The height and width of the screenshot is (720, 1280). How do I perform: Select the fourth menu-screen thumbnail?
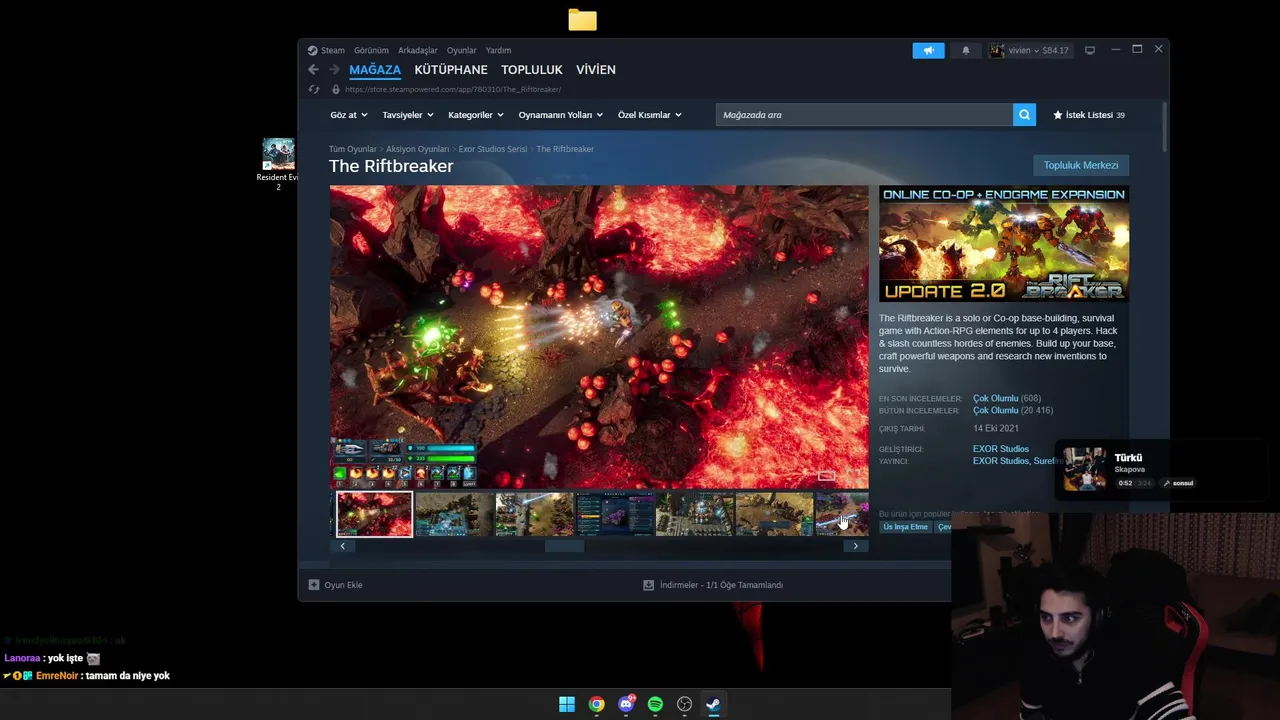[x=614, y=514]
